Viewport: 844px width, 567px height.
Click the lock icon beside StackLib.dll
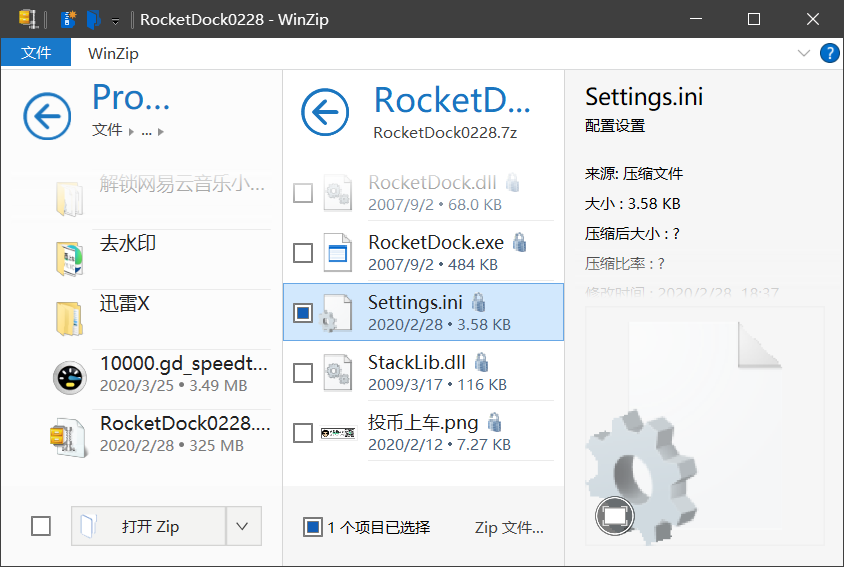tap(481, 362)
